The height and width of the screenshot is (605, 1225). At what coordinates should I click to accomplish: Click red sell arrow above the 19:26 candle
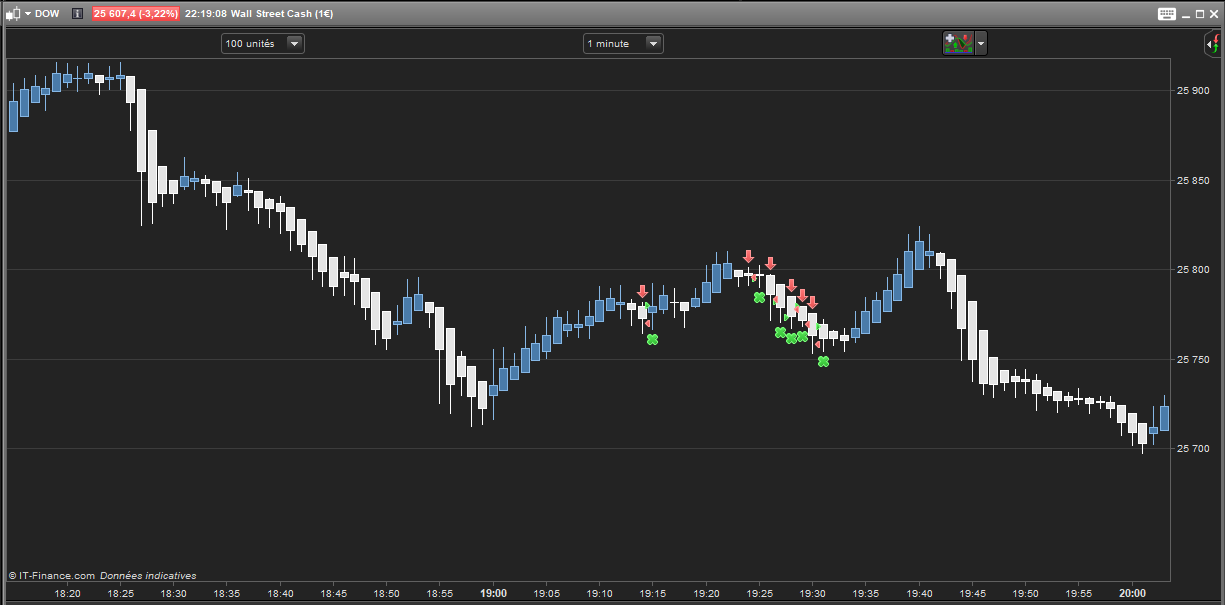(x=770, y=264)
